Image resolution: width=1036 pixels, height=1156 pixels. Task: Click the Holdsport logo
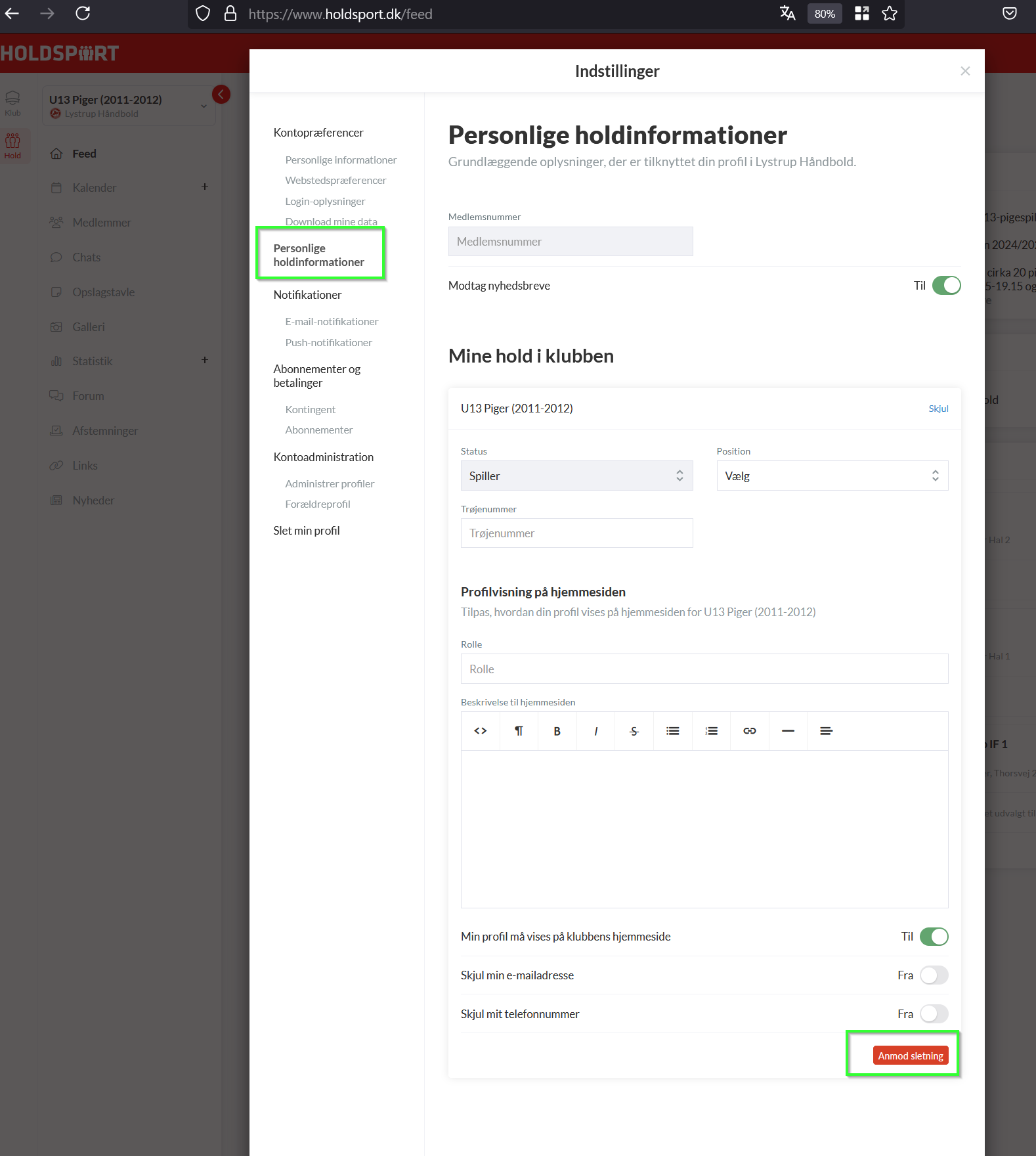[59, 53]
